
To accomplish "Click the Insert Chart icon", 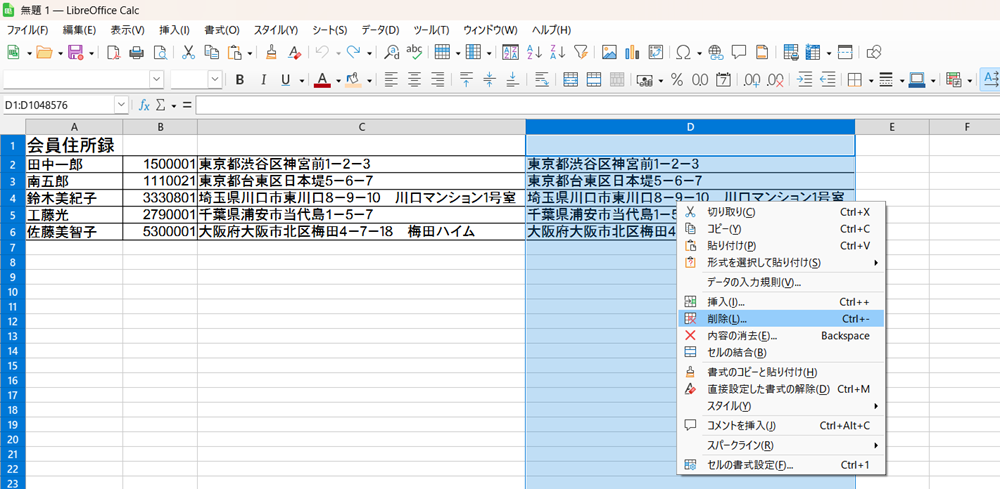I will [x=632, y=52].
